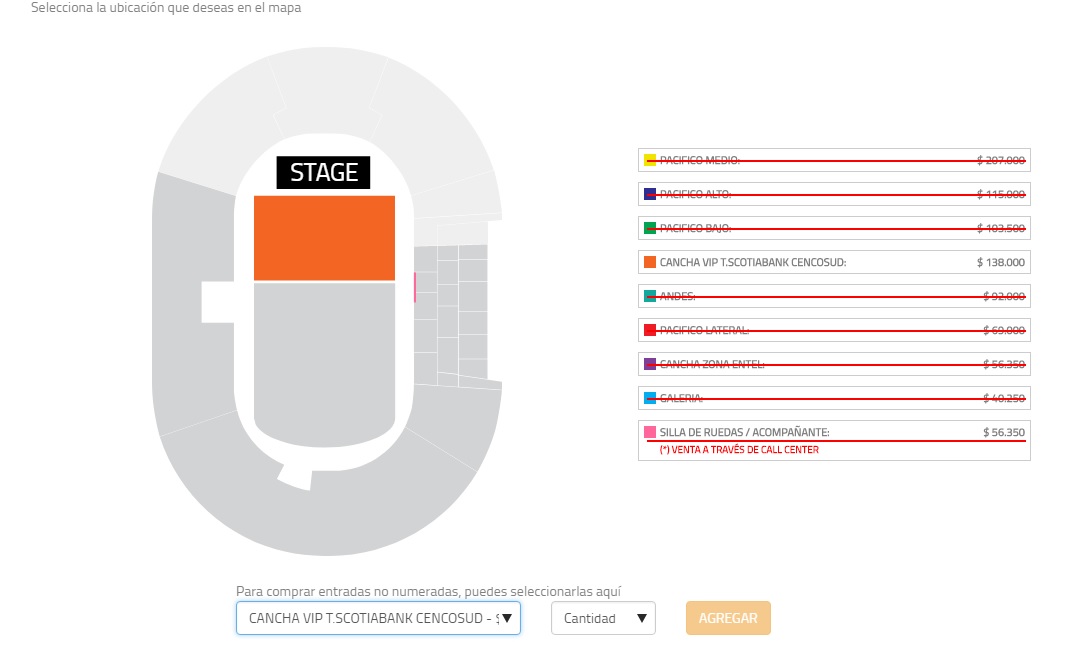Screen dimensions: 1084x646
Task: Click the STAGE label on the venue map
Action: [x=323, y=173]
